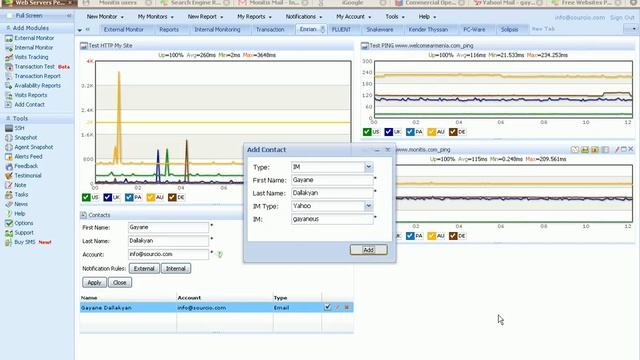The image size is (640, 360).
Task: Open the Tools menu in top bar
Action: (395, 17)
